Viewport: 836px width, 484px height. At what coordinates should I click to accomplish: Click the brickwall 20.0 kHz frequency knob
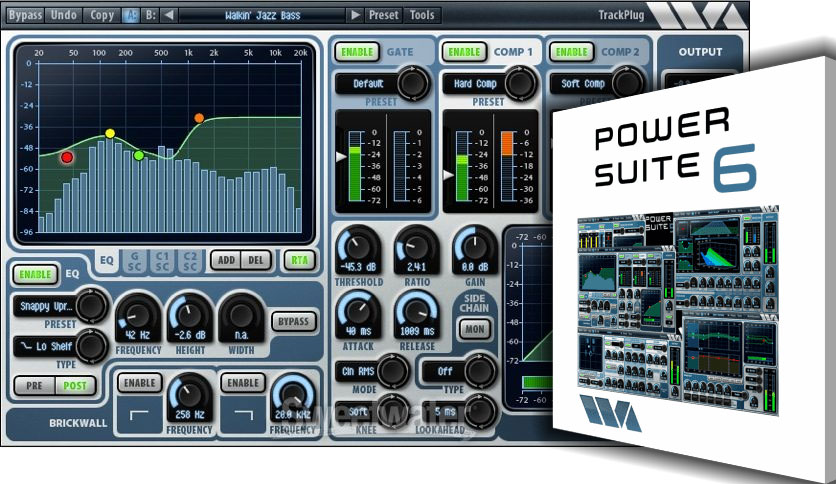point(293,397)
